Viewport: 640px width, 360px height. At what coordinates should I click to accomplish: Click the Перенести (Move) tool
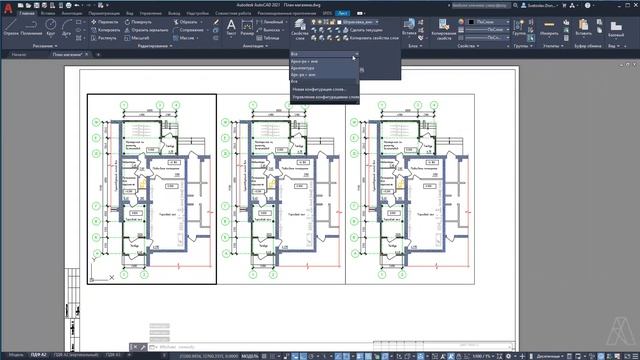(x=104, y=22)
